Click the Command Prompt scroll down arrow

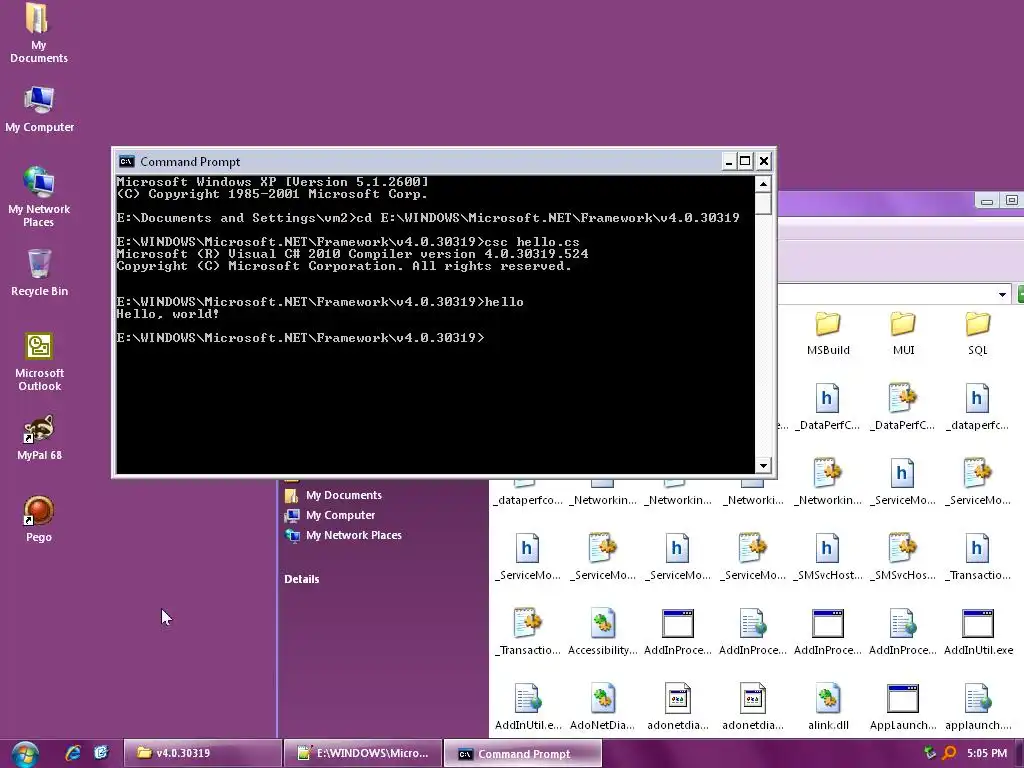tap(763, 466)
